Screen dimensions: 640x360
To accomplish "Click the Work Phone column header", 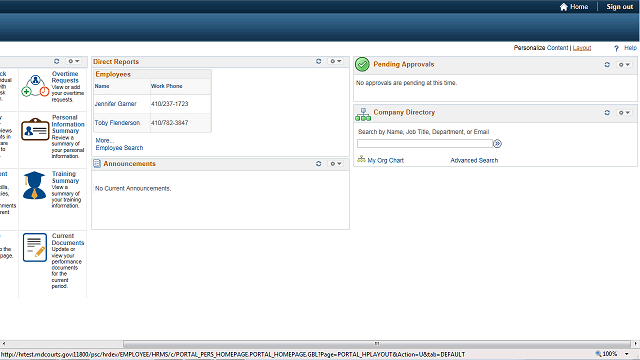I will (167, 86).
